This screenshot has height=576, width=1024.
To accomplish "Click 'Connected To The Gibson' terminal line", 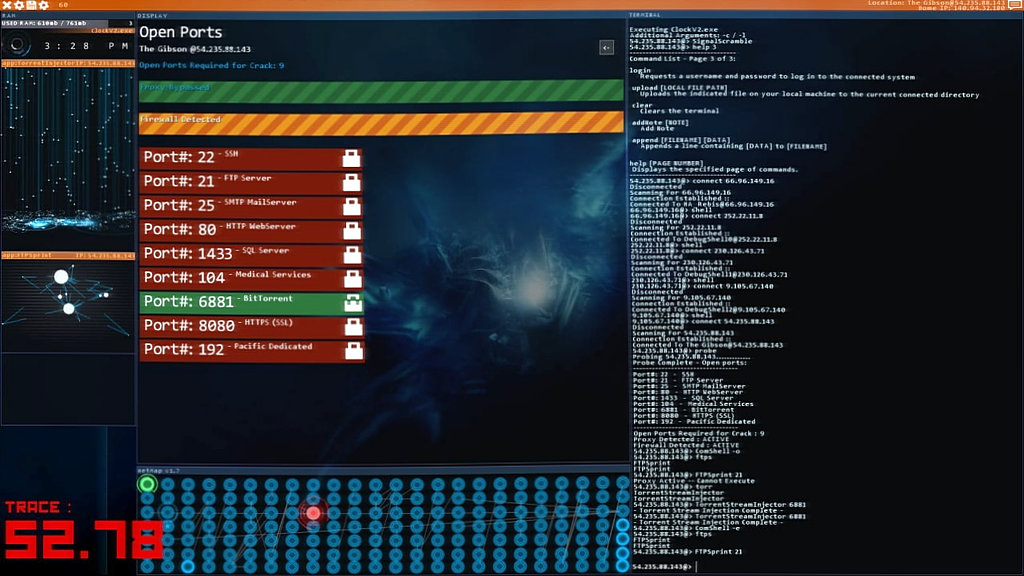I will click(x=707, y=345).
